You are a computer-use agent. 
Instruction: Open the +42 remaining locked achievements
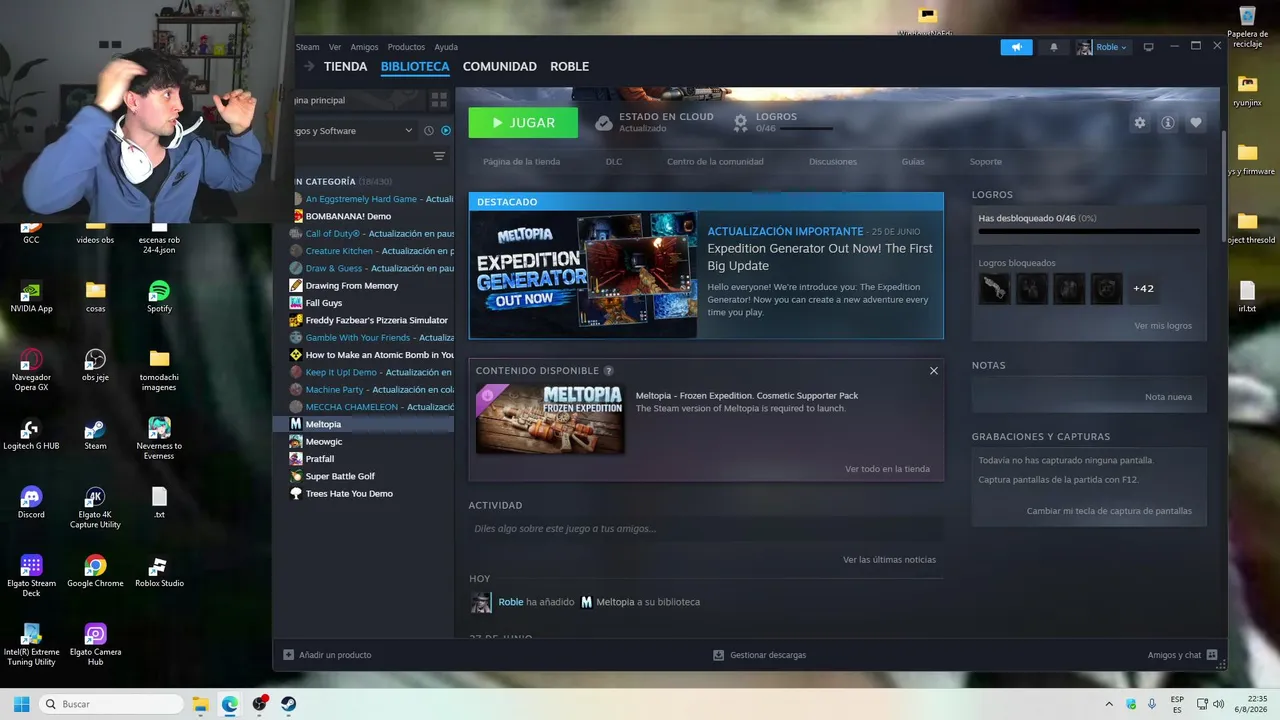point(1143,288)
